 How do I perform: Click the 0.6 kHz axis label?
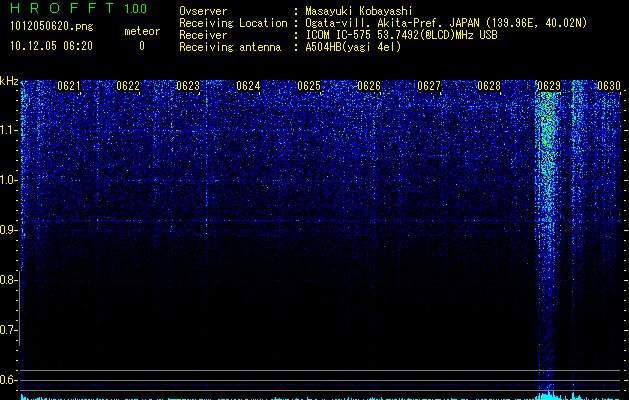(x=8, y=380)
